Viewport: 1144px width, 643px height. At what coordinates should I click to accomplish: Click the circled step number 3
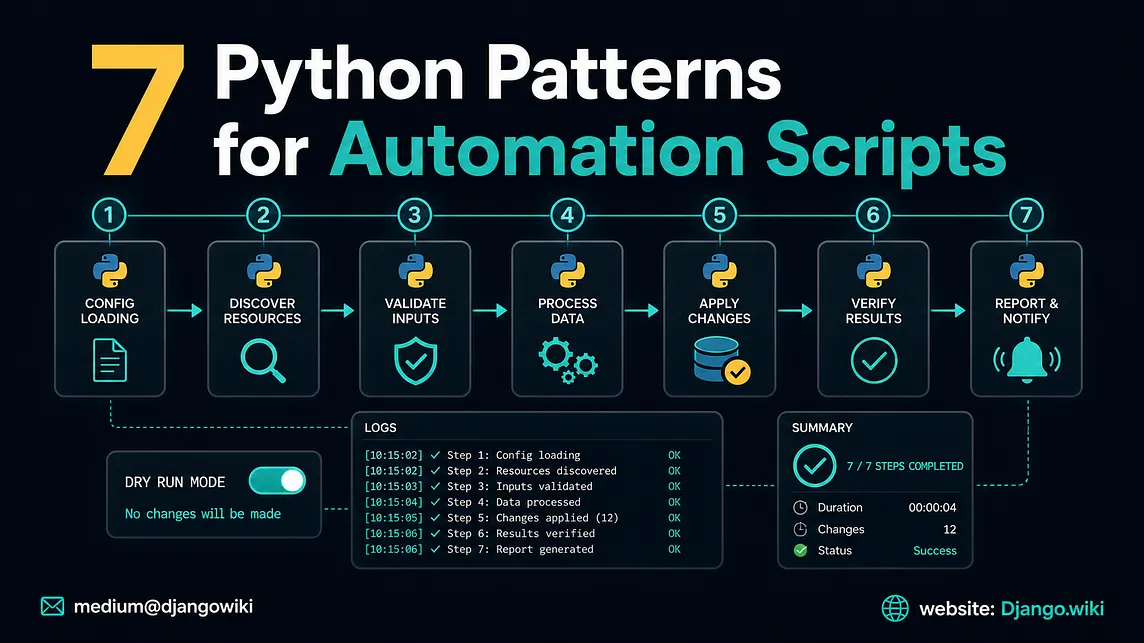tap(414, 215)
